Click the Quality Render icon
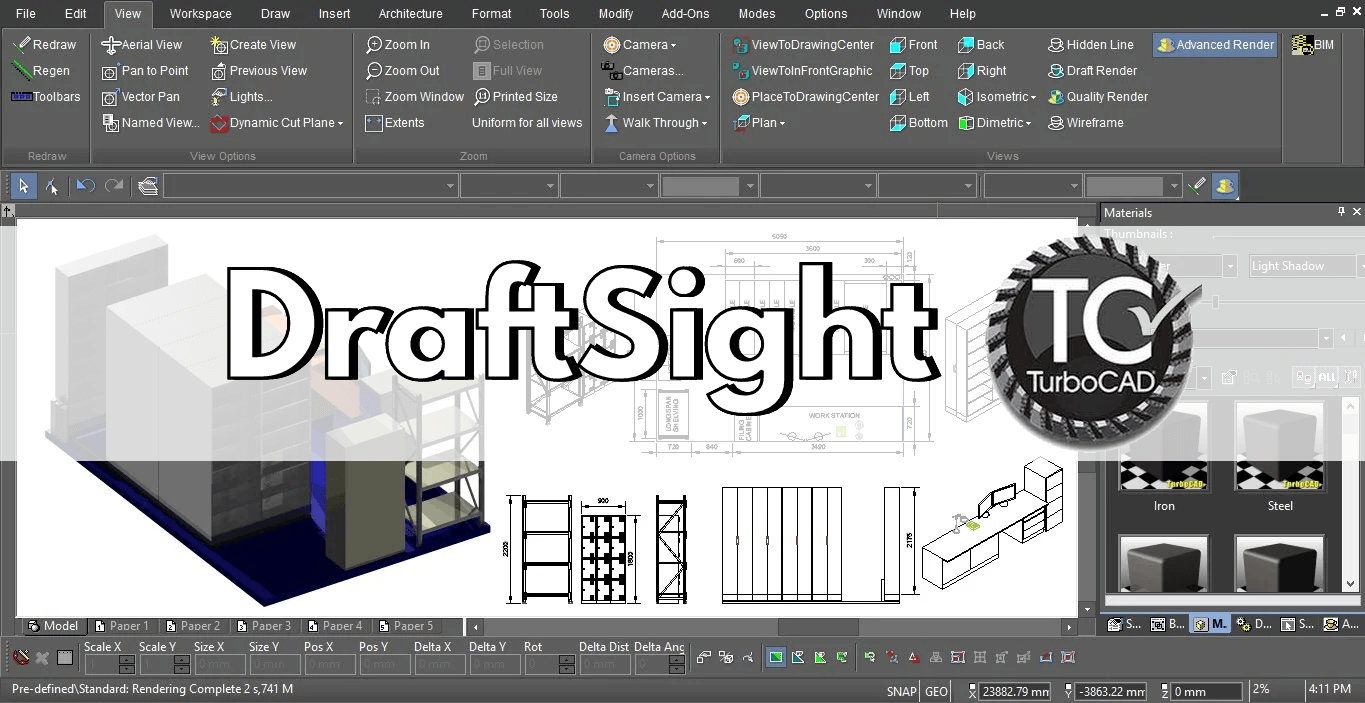 [1056, 97]
